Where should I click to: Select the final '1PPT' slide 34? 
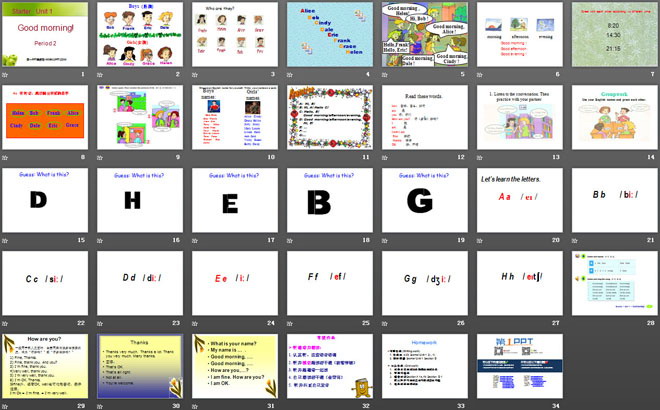(519, 366)
